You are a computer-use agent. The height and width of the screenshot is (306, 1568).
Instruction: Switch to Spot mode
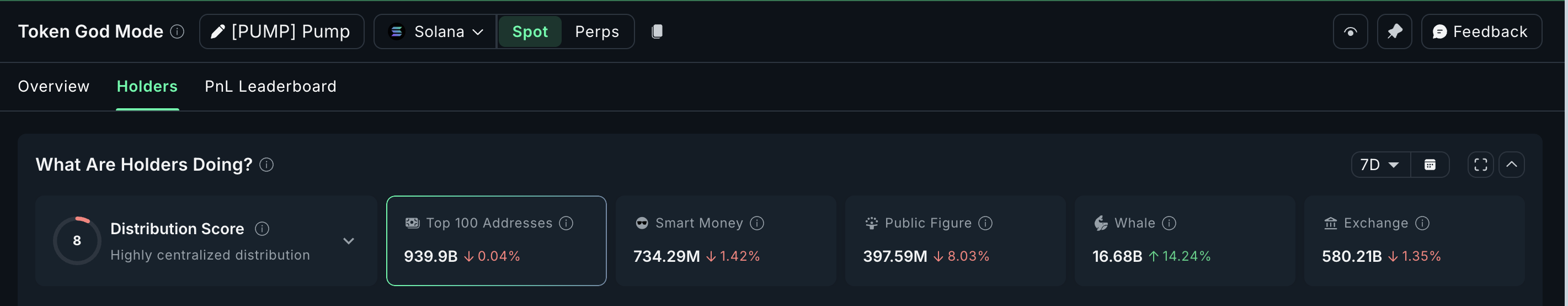pyautogui.click(x=530, y=31)
